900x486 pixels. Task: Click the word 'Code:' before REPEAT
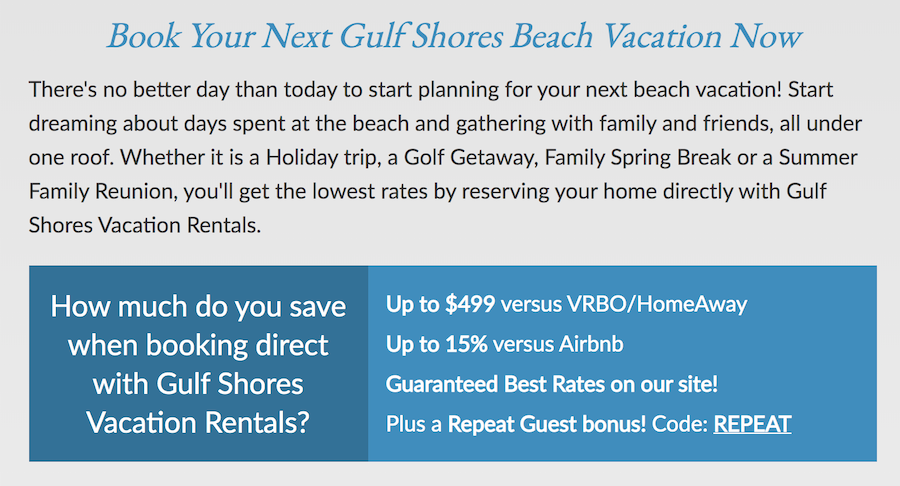point(680,424)
